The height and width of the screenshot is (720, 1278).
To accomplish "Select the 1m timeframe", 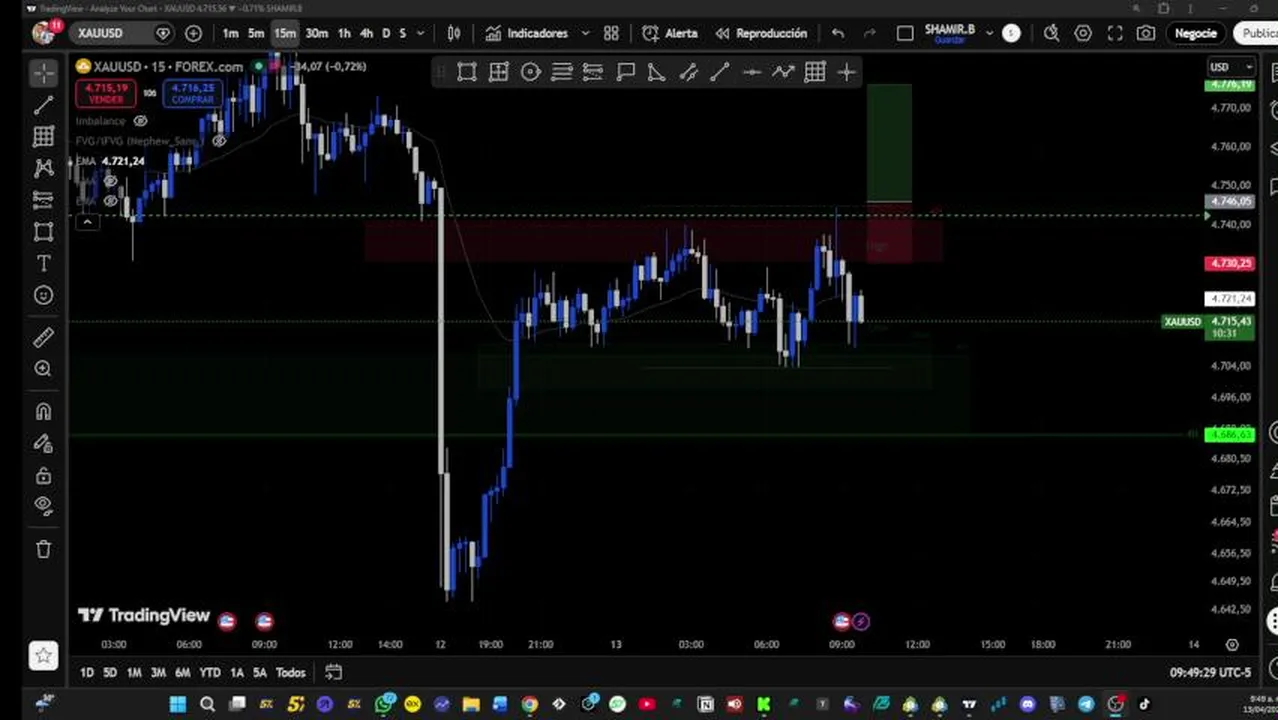I will click(x=230, y=33).
